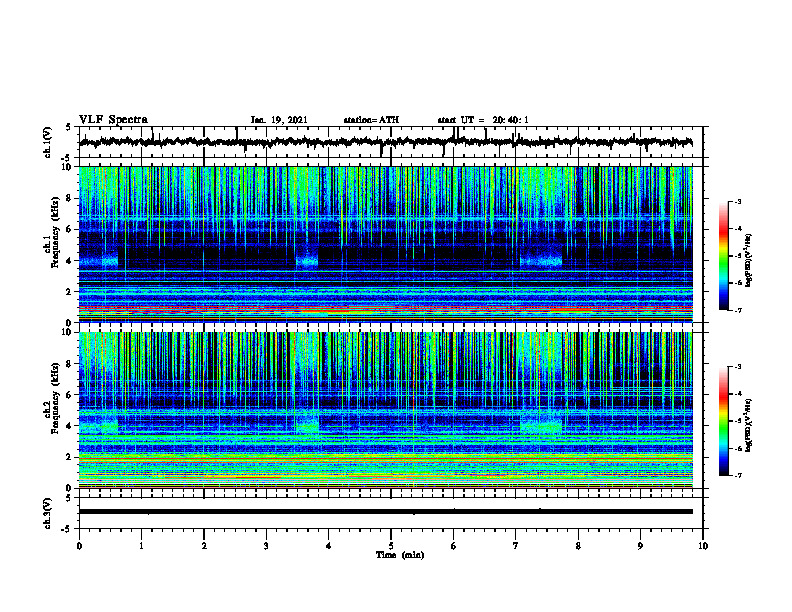Select the date text "Jan. 19, 2021"

point(279,120)
